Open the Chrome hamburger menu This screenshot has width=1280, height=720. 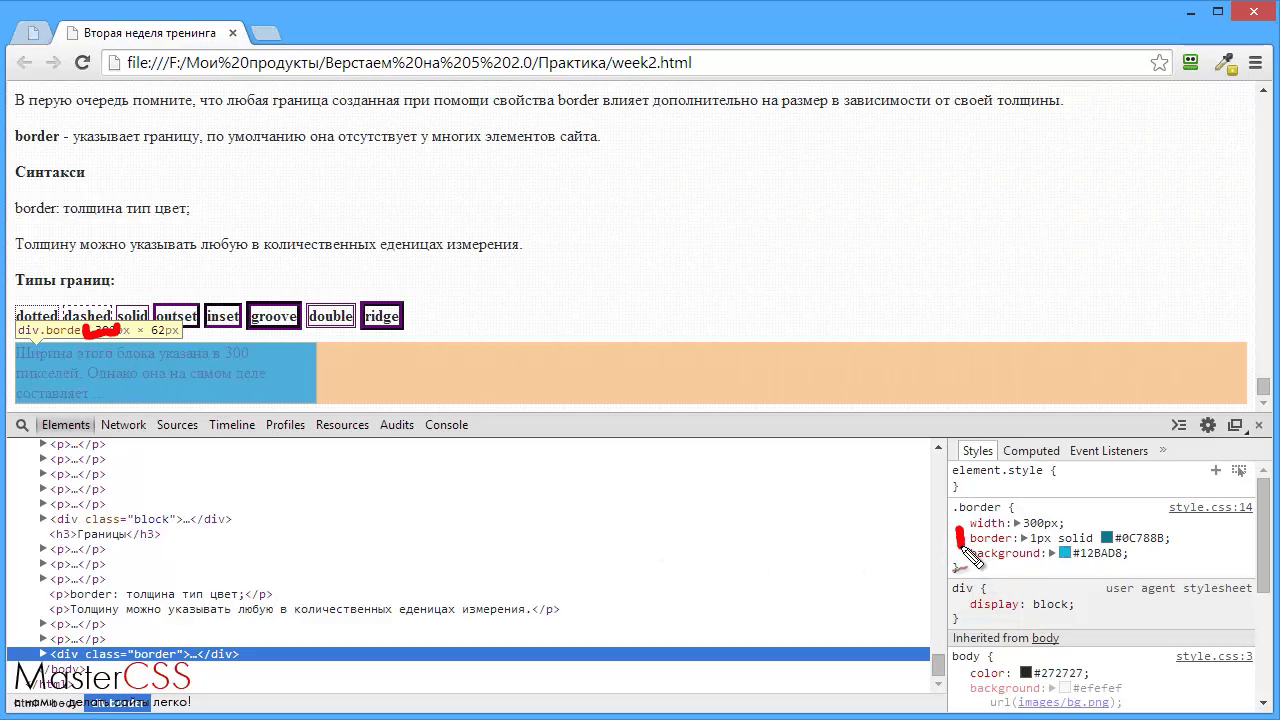click(1256, 63)
